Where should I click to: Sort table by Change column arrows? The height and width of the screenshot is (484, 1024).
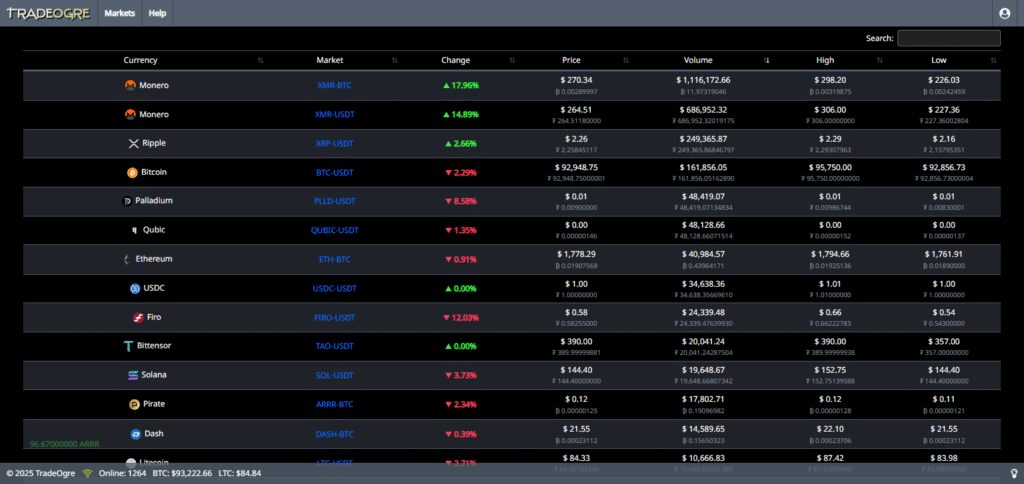click(512, 60)
